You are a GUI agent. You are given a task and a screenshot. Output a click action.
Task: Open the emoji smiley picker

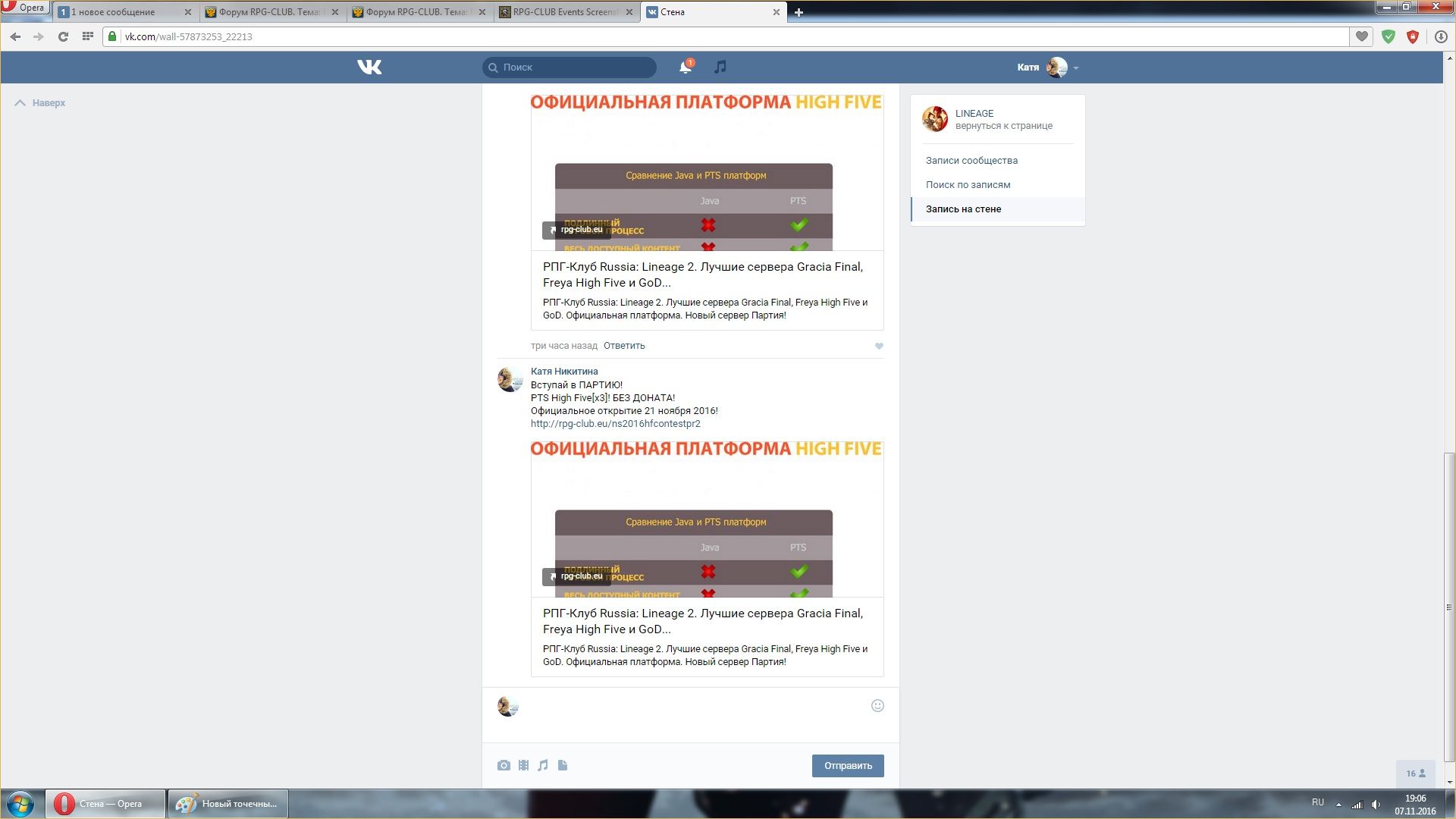(x=877, y=706)
